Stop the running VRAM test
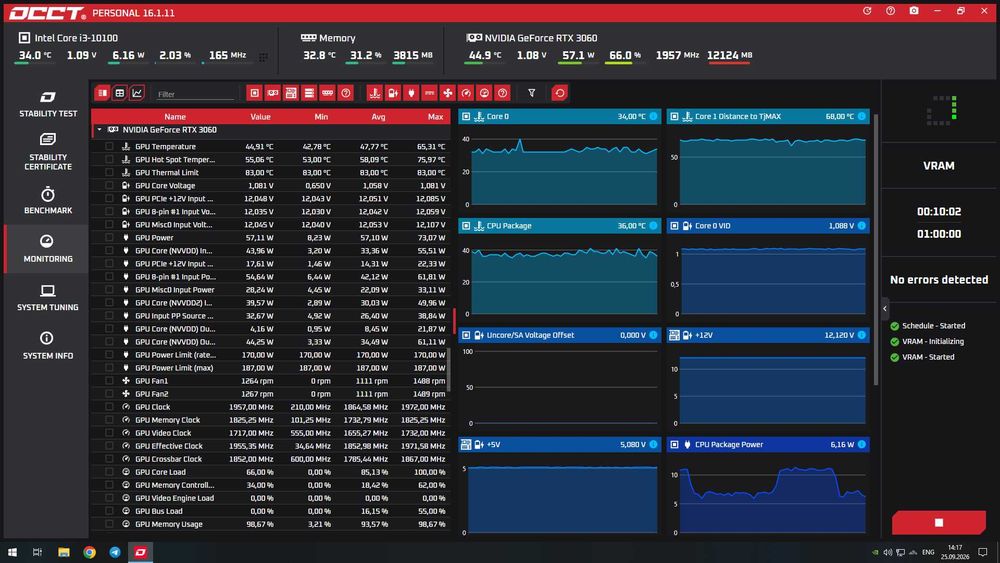Screen dimensions: 1000x563 (938, 522)
